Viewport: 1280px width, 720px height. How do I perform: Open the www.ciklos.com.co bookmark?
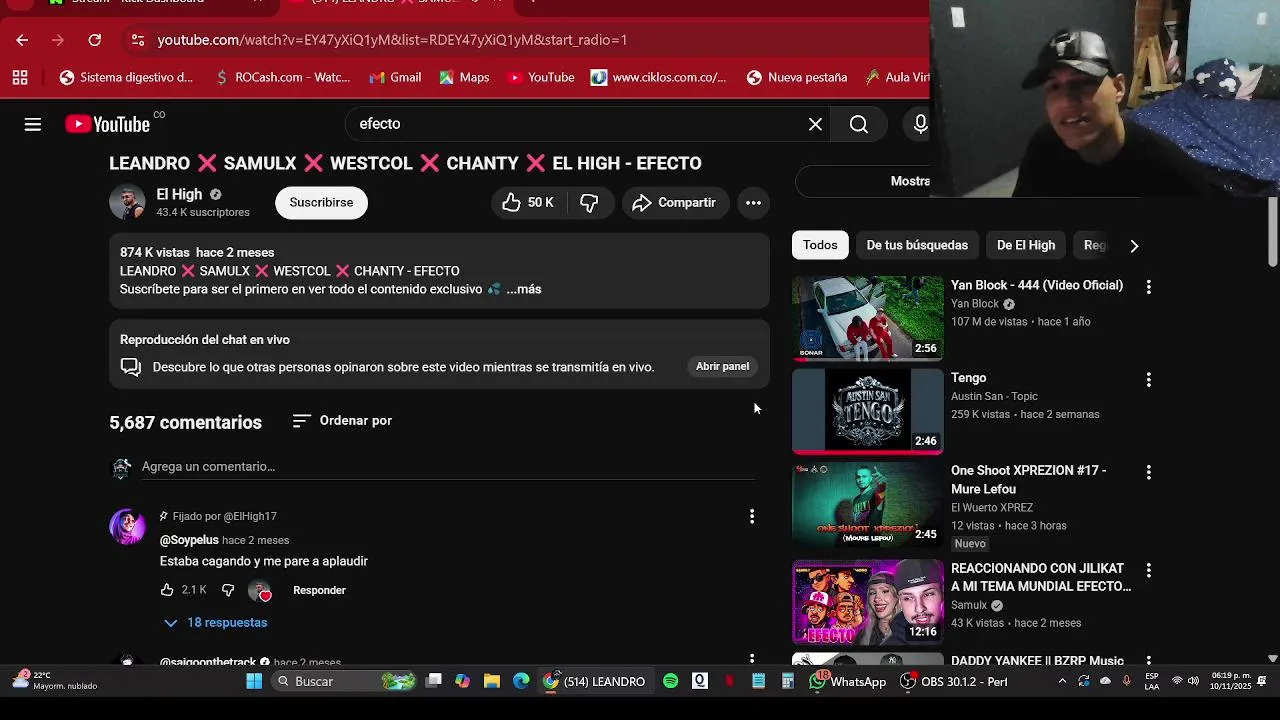(x=659, y=77)
